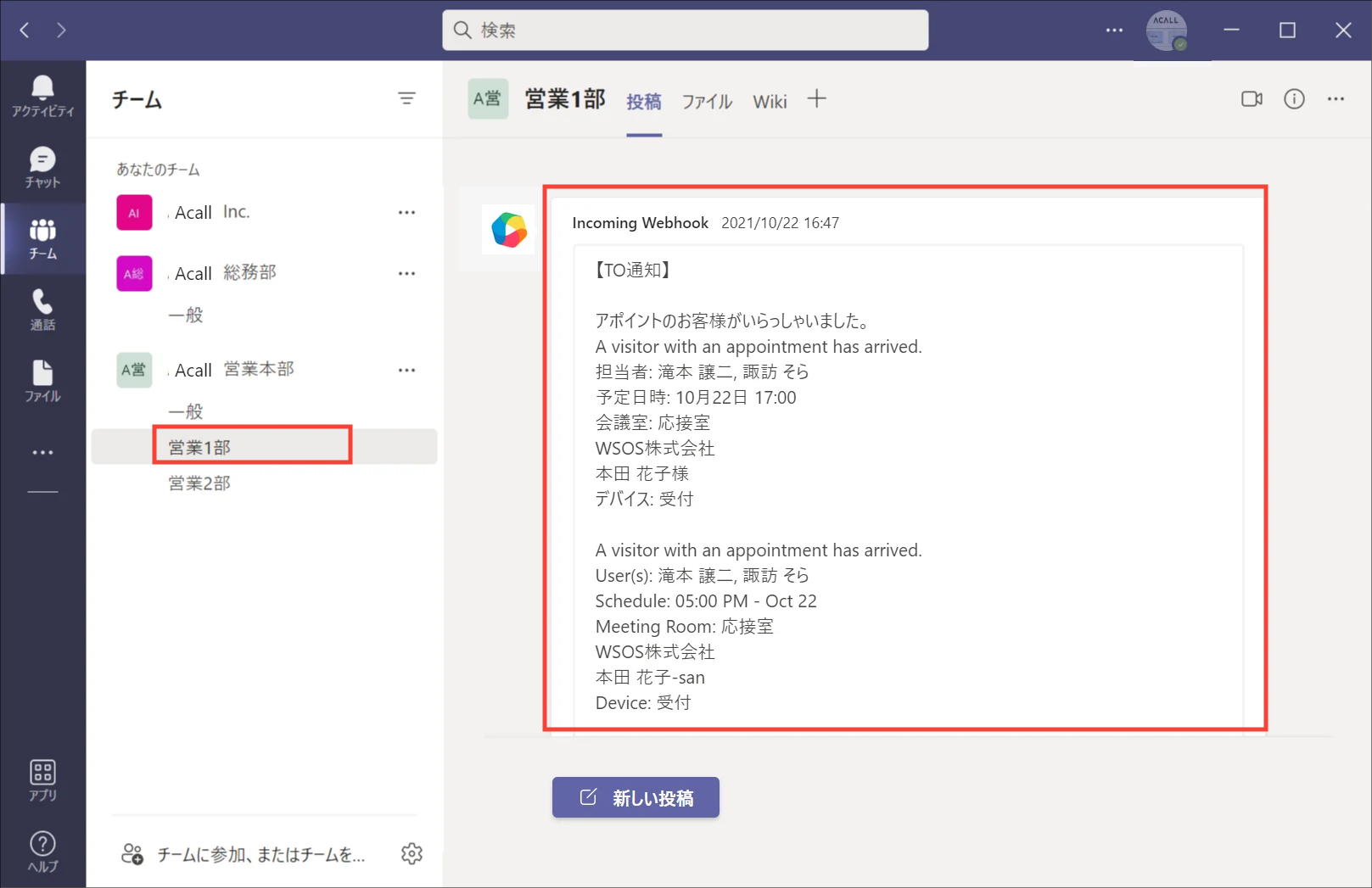Click join or create a team link
1372x888 pixels.
(244, 854)
